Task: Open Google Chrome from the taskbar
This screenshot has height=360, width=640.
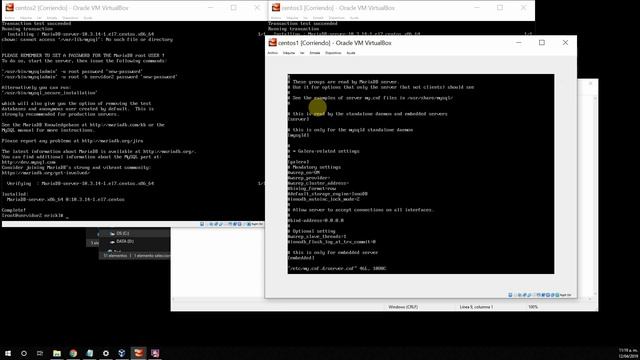Action: coord(73,353)
